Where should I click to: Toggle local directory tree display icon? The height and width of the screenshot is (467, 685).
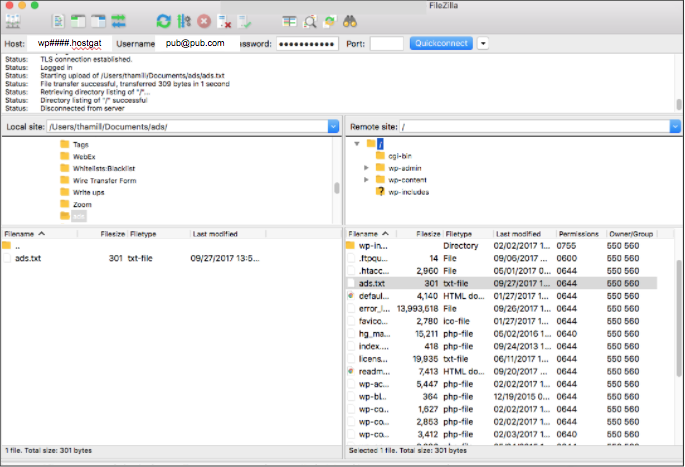78,20
